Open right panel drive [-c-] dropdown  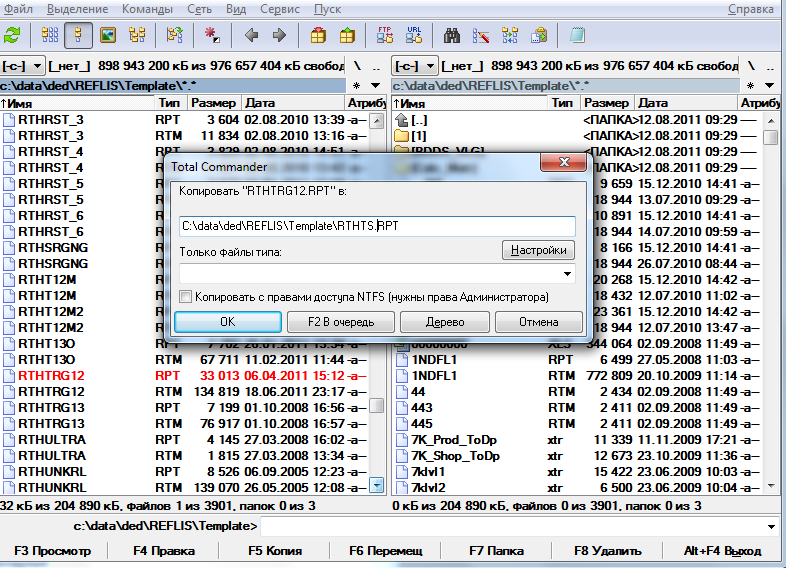pos(416,66)
